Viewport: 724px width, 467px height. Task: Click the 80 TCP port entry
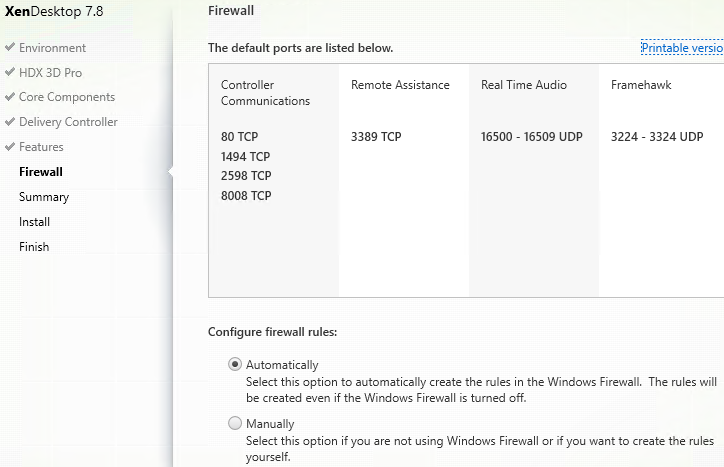click(x=239, y=137)
